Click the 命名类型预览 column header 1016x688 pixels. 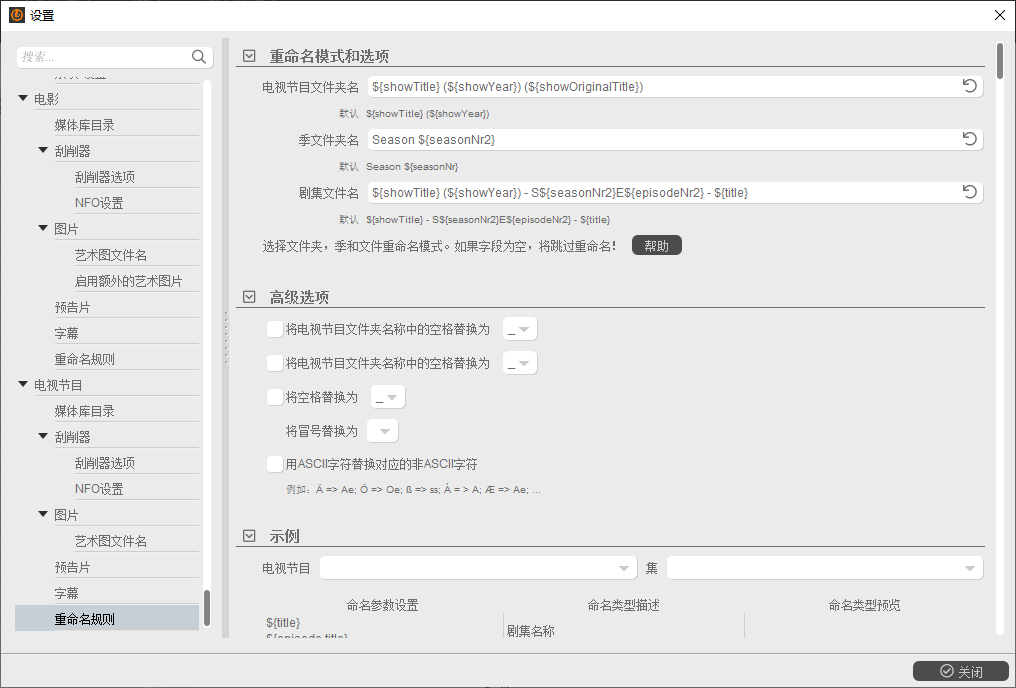(864, 605)
